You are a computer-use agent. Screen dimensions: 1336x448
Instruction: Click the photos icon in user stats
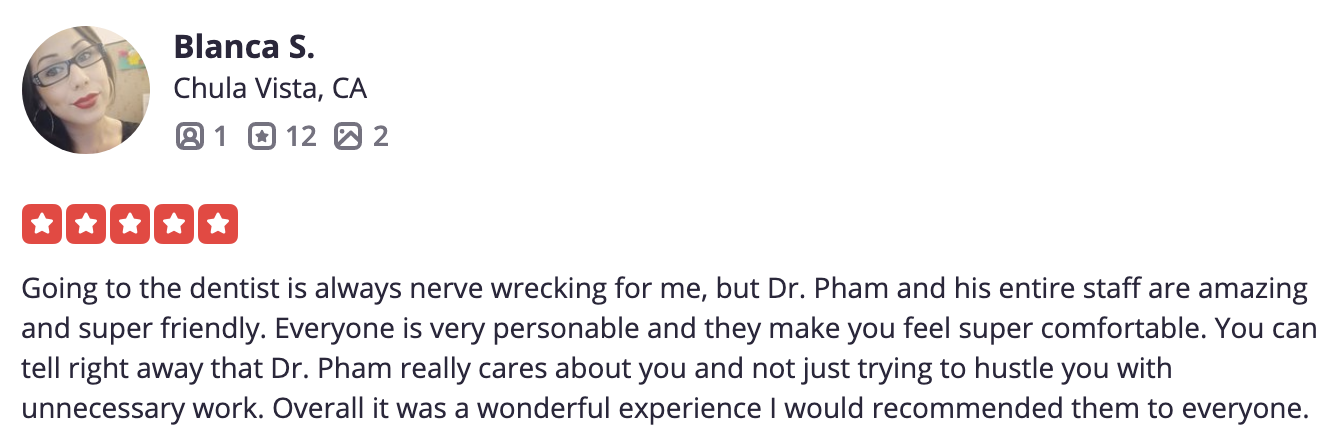coord(347,135)
